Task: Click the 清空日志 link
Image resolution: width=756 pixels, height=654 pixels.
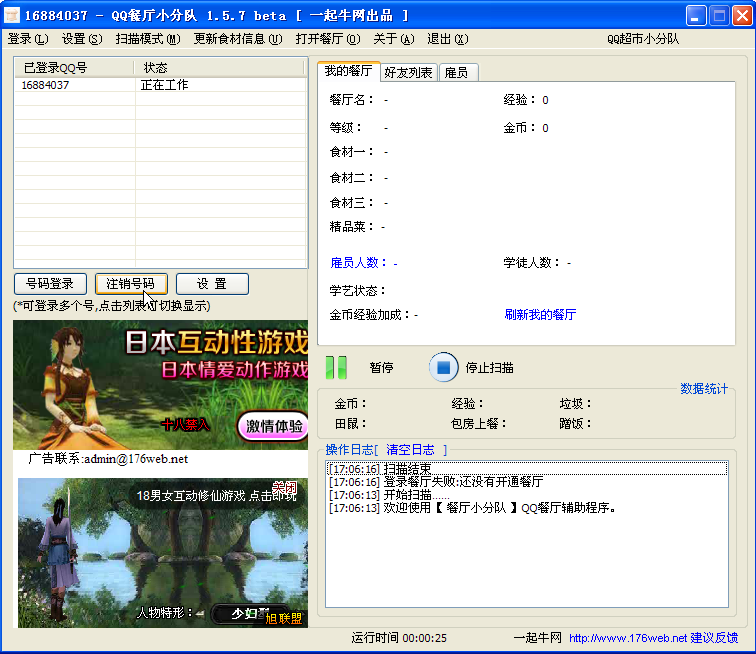Action: click(x=410, y=450)
